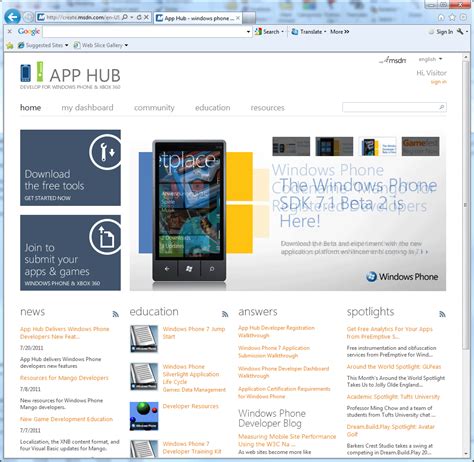The image size is (474, 462).
Task: Click the Download the free tools tile
Action: (x=70, y=168)
